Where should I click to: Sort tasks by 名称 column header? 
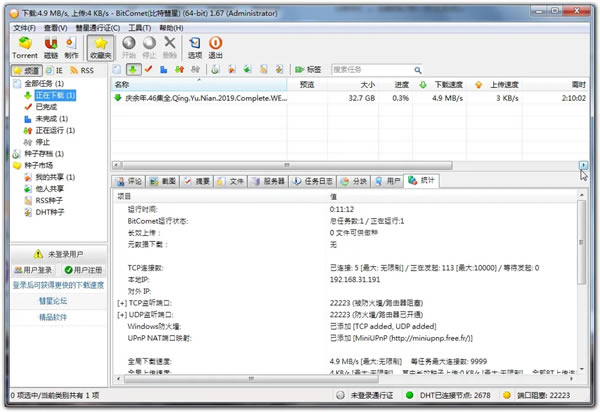click(199, 85)
